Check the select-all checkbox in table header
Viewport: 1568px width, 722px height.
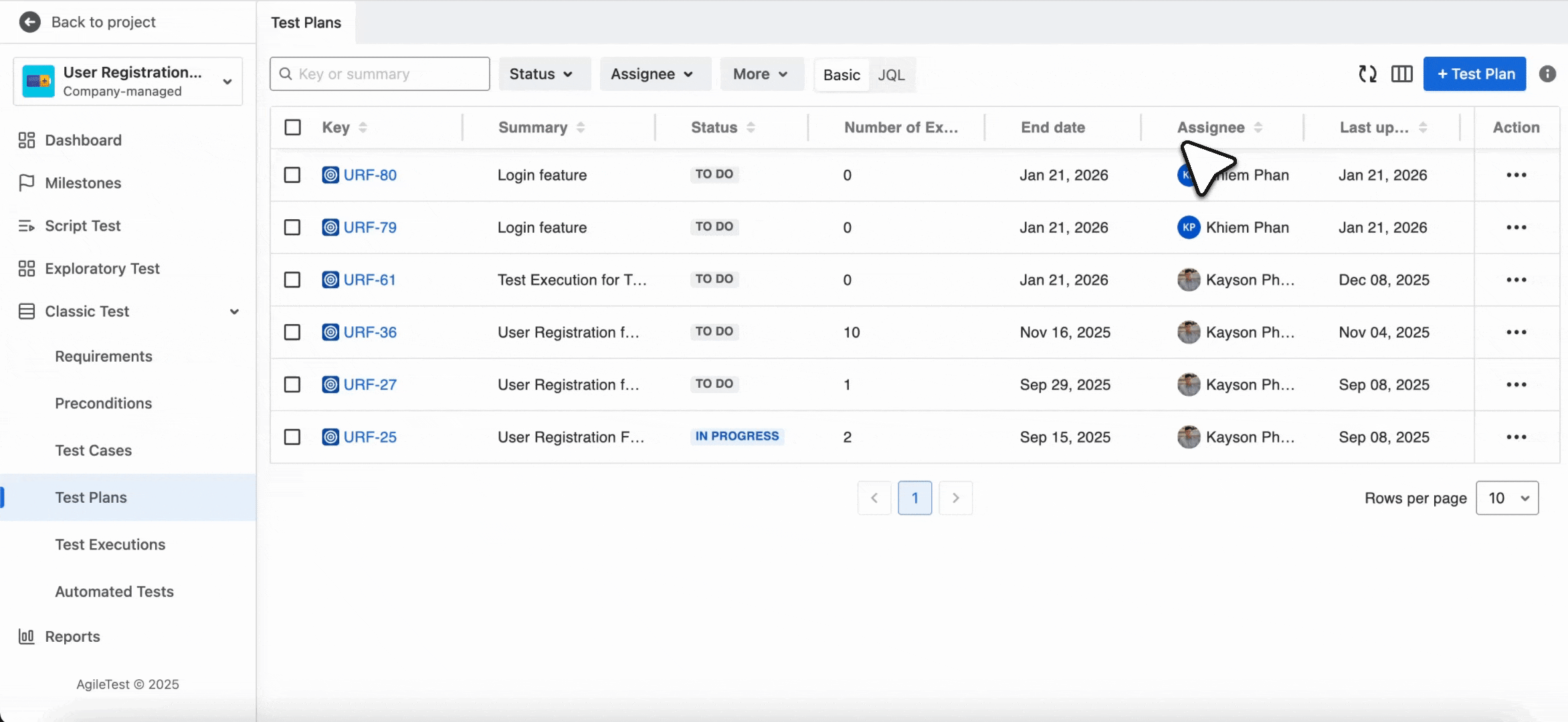(x=292, y=126)
